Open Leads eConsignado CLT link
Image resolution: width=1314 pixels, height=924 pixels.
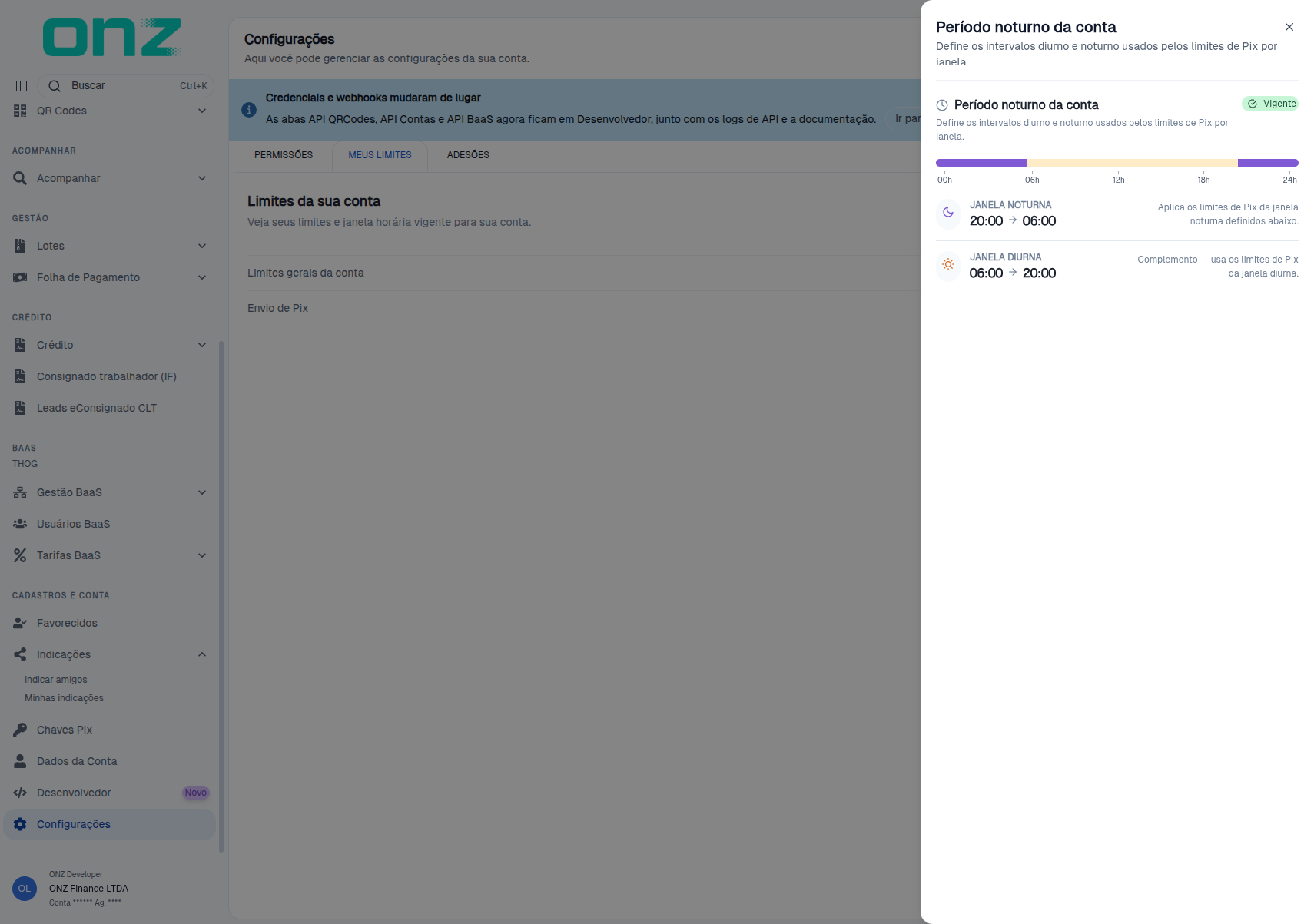(97, 408)
